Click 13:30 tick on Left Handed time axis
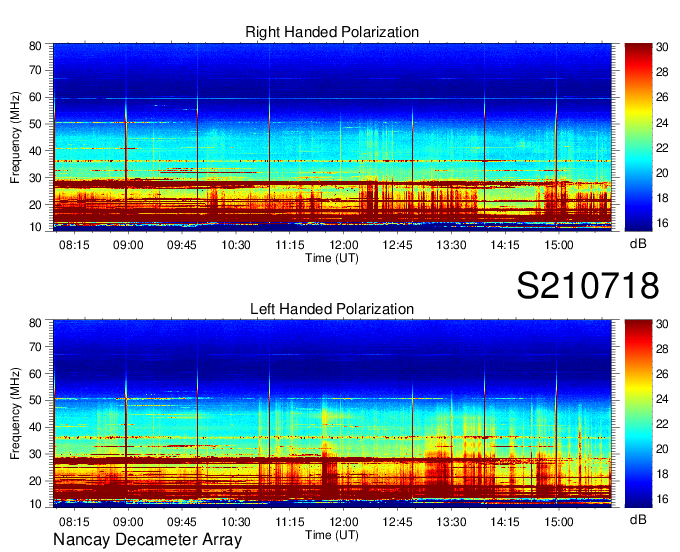 pyautogui.click(x=451, y=522)
